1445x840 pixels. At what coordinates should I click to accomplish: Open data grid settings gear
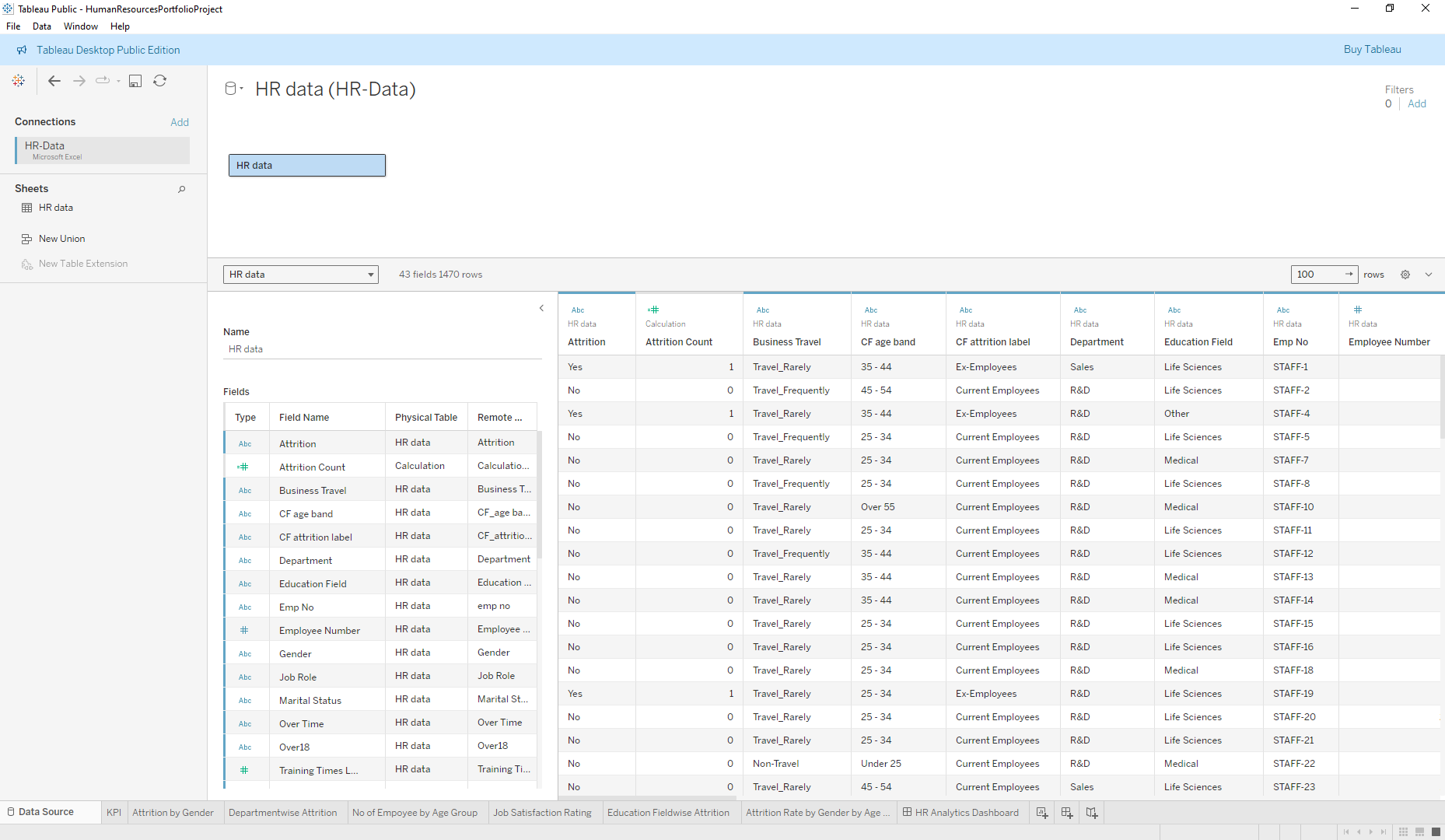(x=1405, y=275)
